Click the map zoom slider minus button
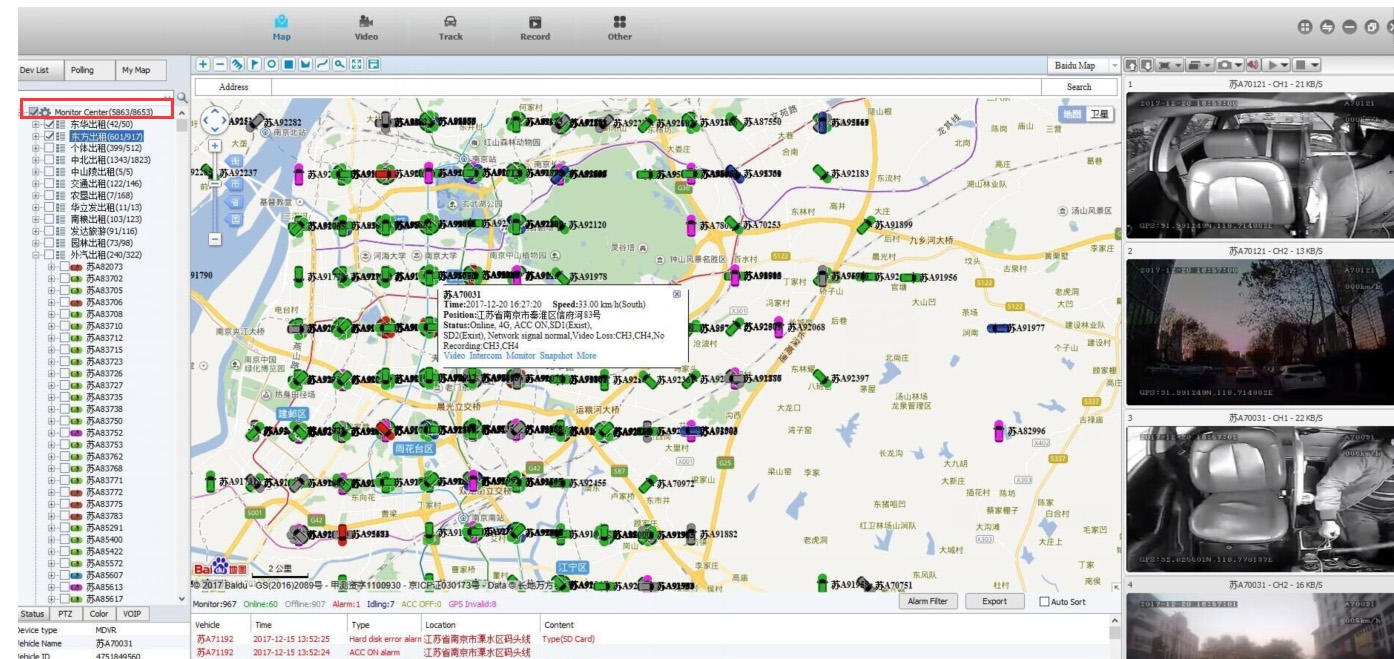 tap(214, 239)
